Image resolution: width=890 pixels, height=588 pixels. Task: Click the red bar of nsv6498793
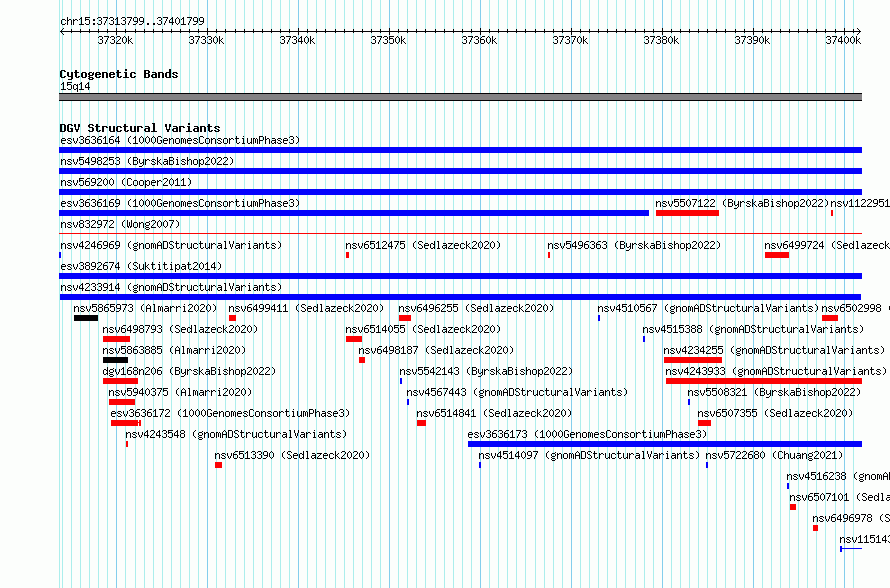116,339
